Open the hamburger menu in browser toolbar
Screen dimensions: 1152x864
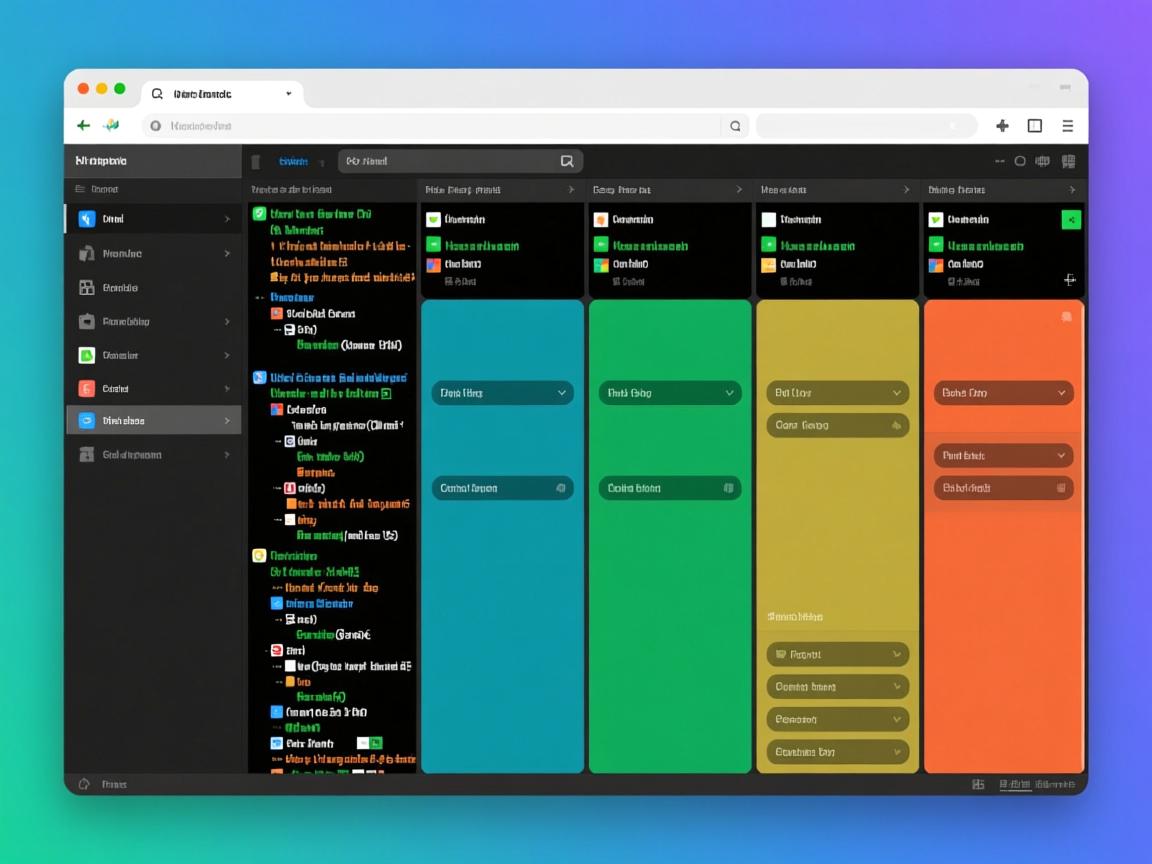(1067, 125)
